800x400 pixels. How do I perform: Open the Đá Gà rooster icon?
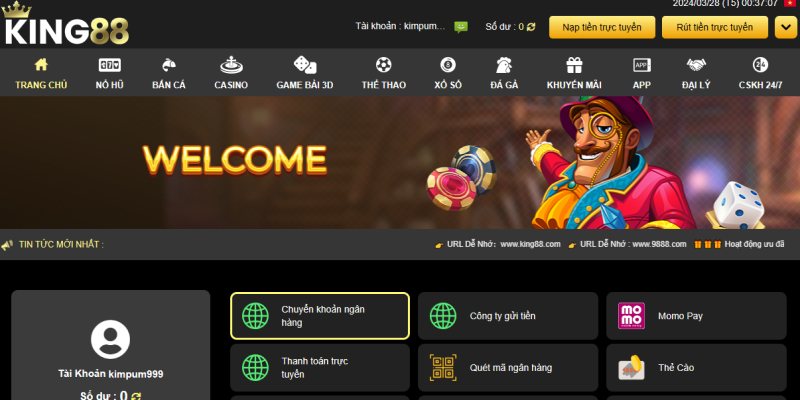point(504,65)
